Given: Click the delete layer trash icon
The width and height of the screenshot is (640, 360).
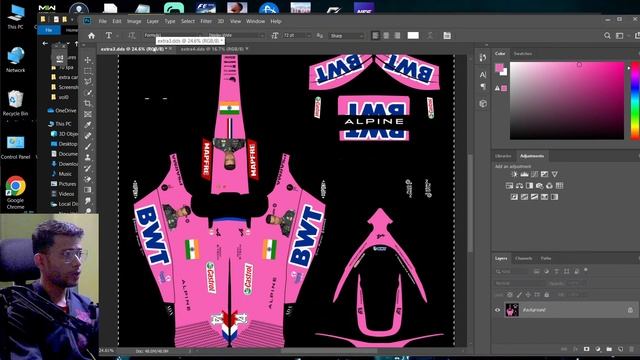Looking at the screenshot, I should coord(631,349).
